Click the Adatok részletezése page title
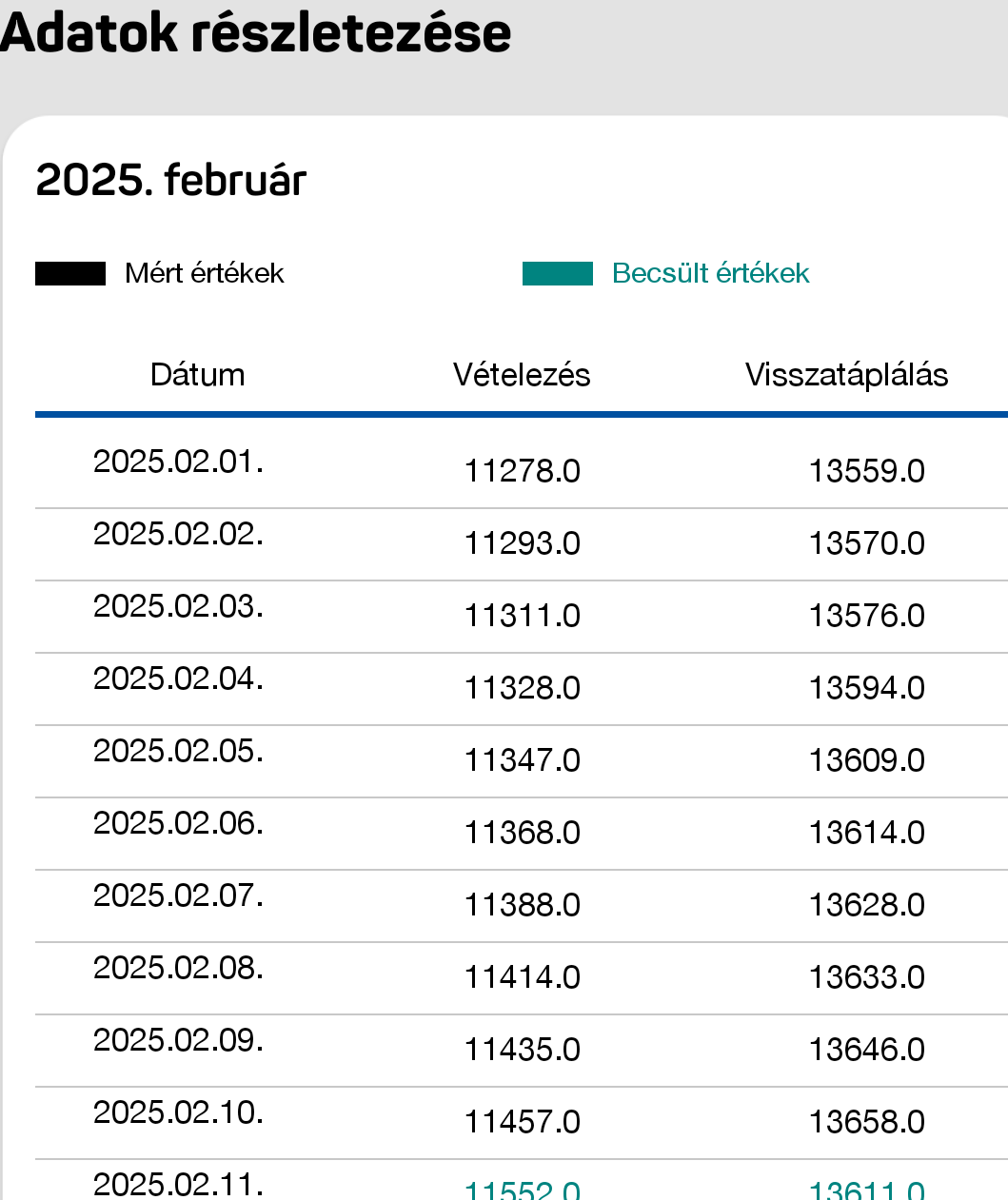The image size is (1008, 1200). click(x=255, y=32)
